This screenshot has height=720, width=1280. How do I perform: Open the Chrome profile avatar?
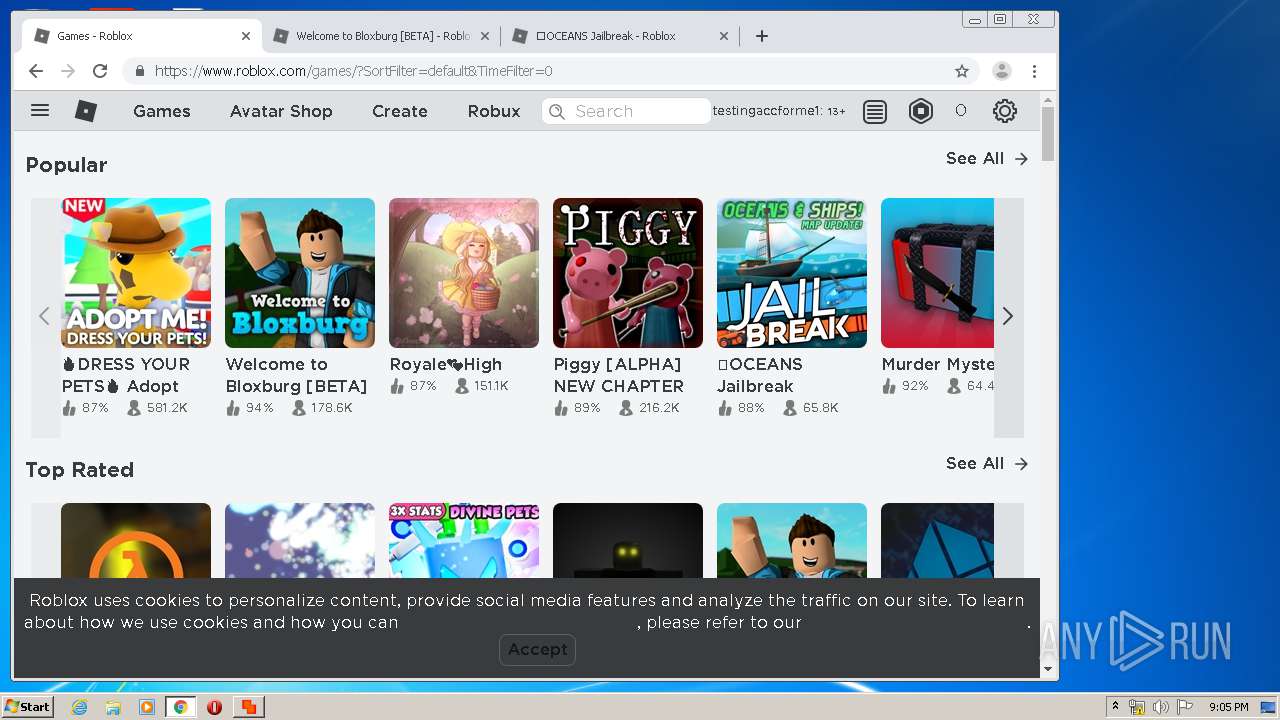(x=1001, y=71)
